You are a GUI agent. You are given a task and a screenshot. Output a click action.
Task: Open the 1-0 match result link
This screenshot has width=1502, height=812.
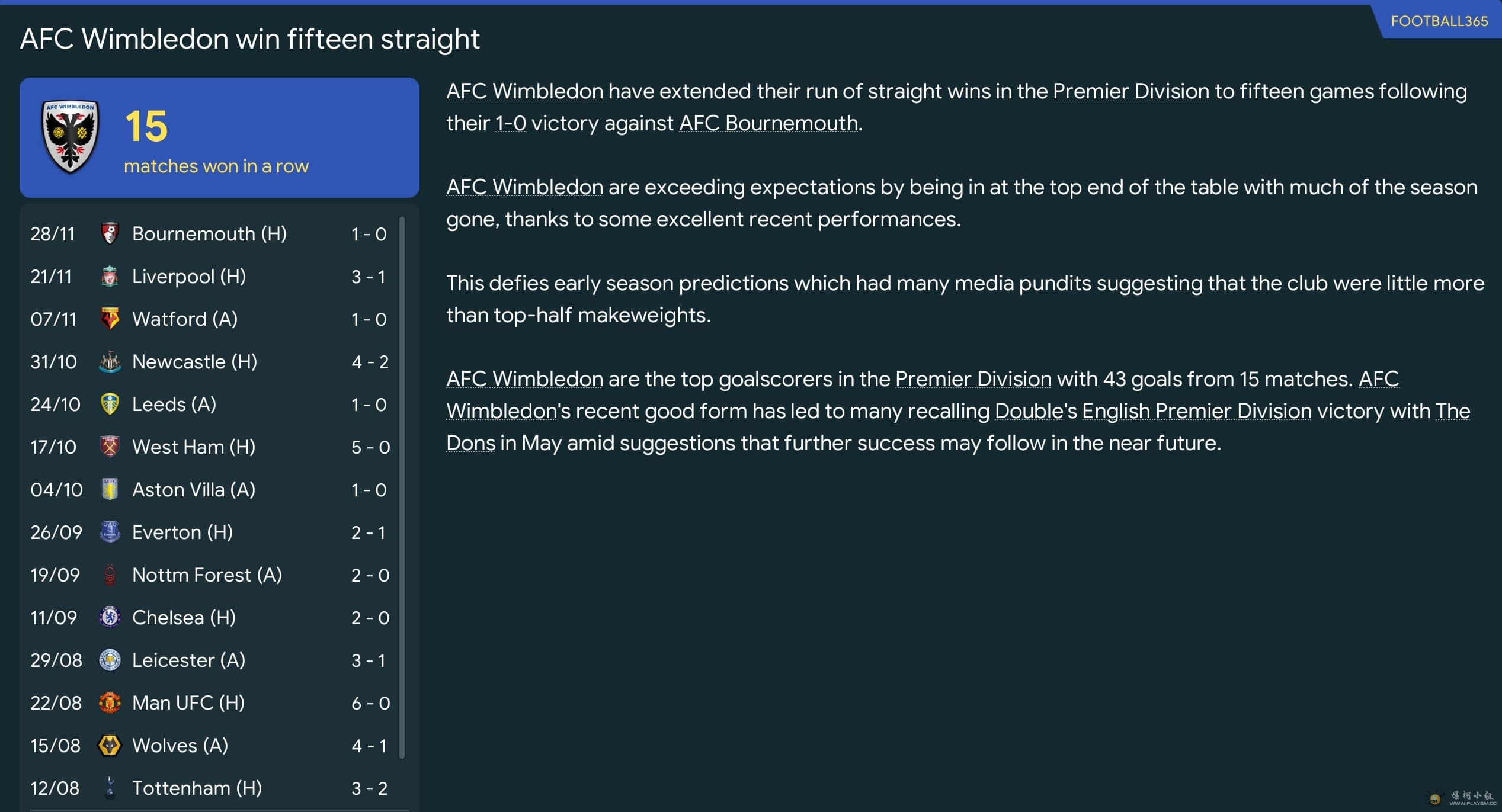coord(510,123)
